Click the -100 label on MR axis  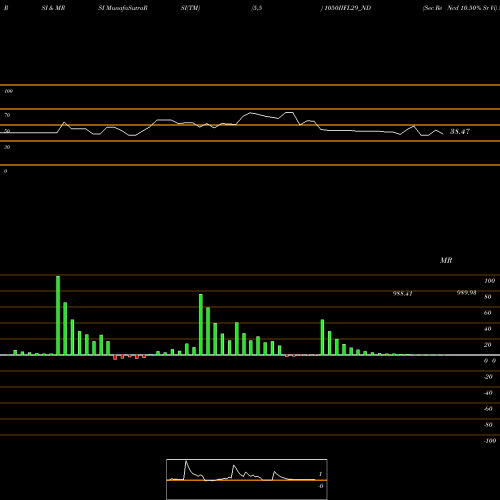point(490,441)
